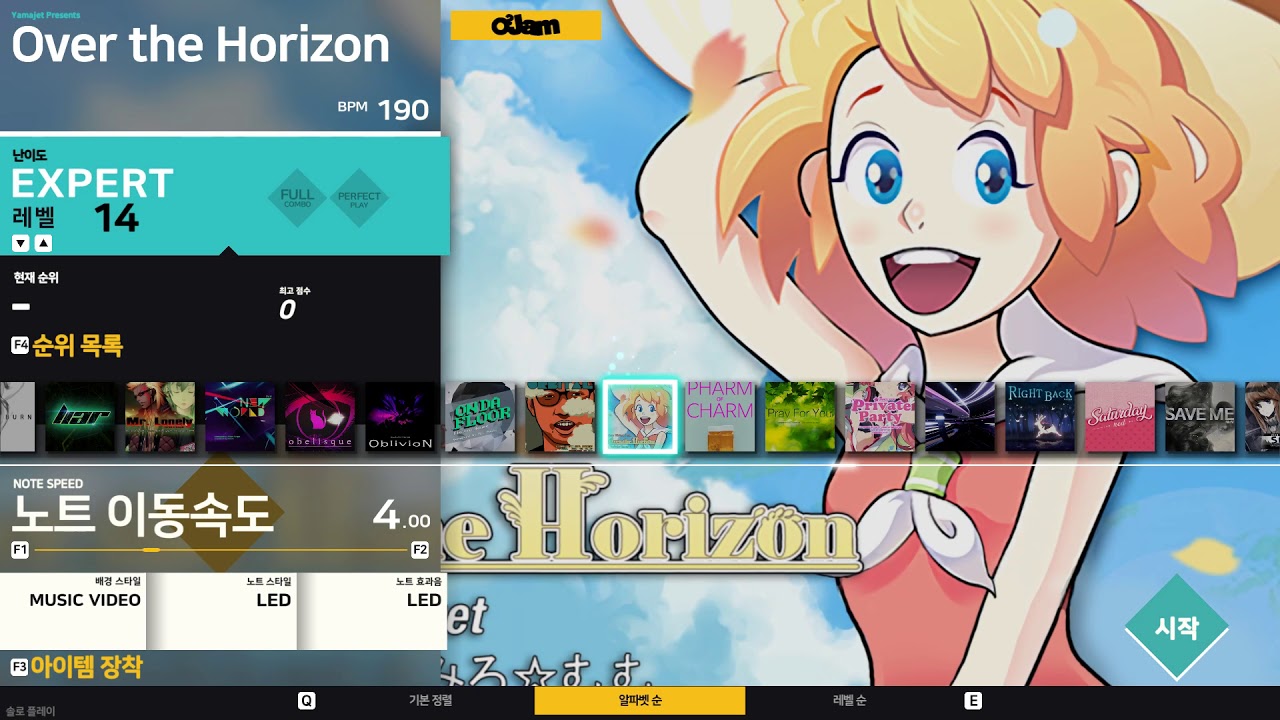Image resolution: width=1280 pixels, height=720 pixels.
Task: Click the PERFECT PLAY diamond badge
Action: tap(359, 198)
